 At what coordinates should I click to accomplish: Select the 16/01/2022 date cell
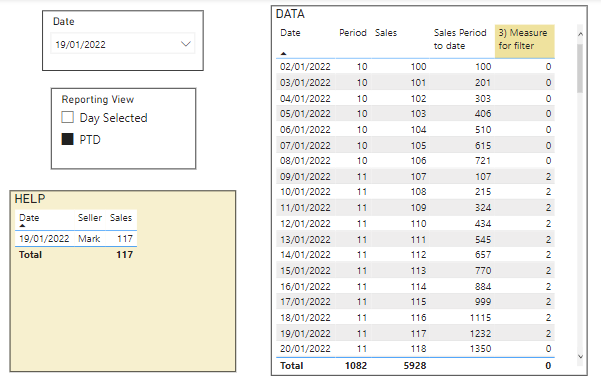tap(305, 286)
